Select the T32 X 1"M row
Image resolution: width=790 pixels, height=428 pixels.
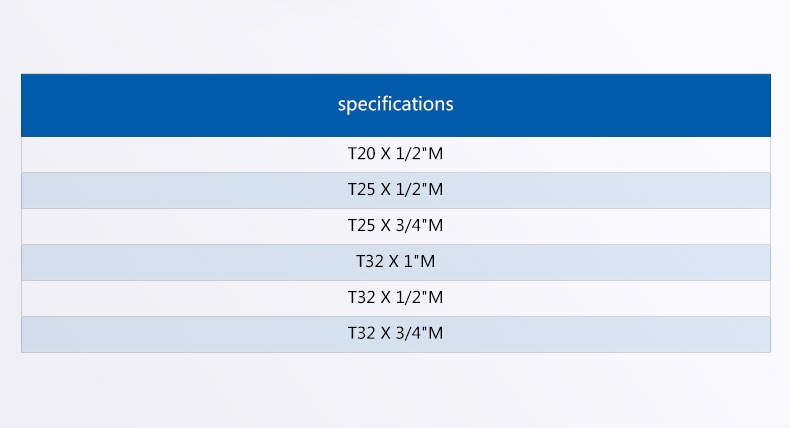click(396, 262)
